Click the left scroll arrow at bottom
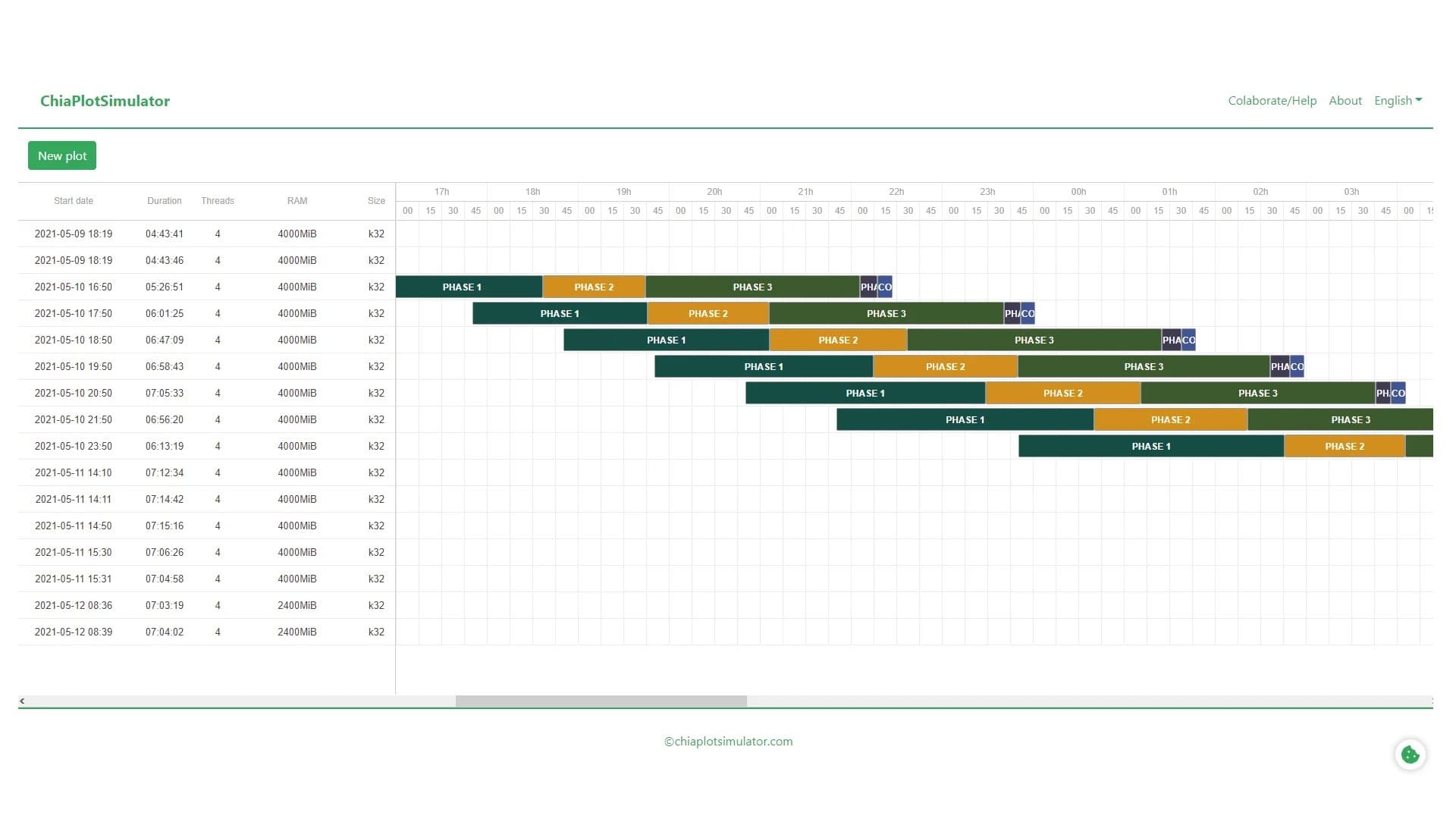This screenshot has width=1456, height=819. point(23,701)
